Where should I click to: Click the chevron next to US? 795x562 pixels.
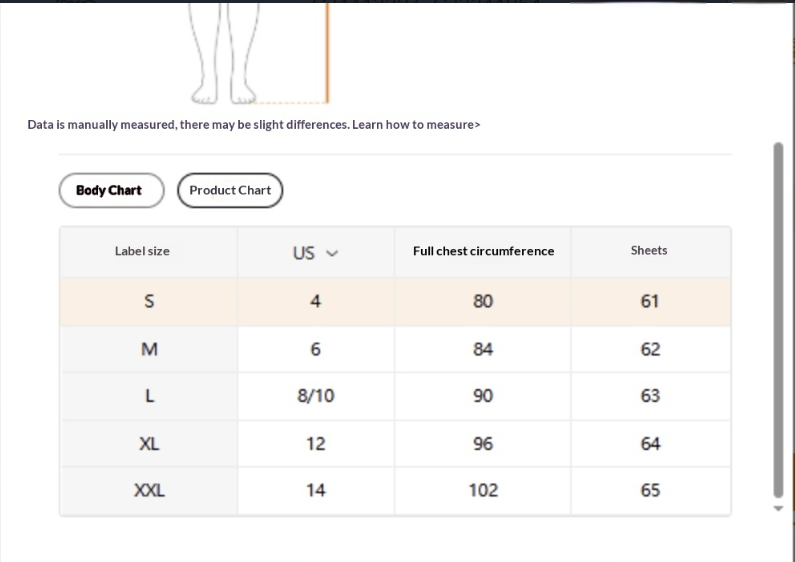point(333,253)
